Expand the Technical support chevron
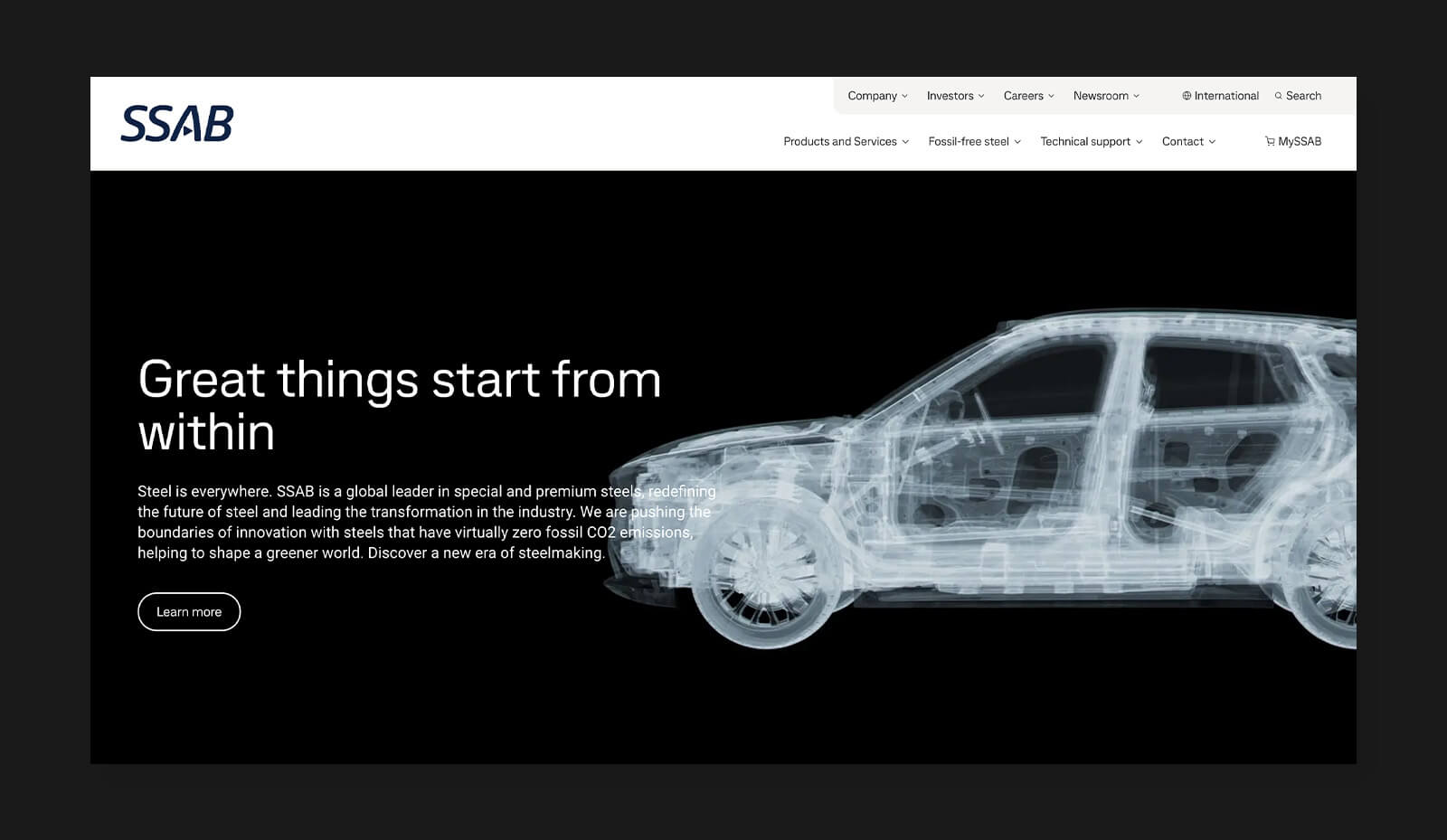 coord(1140,142)
